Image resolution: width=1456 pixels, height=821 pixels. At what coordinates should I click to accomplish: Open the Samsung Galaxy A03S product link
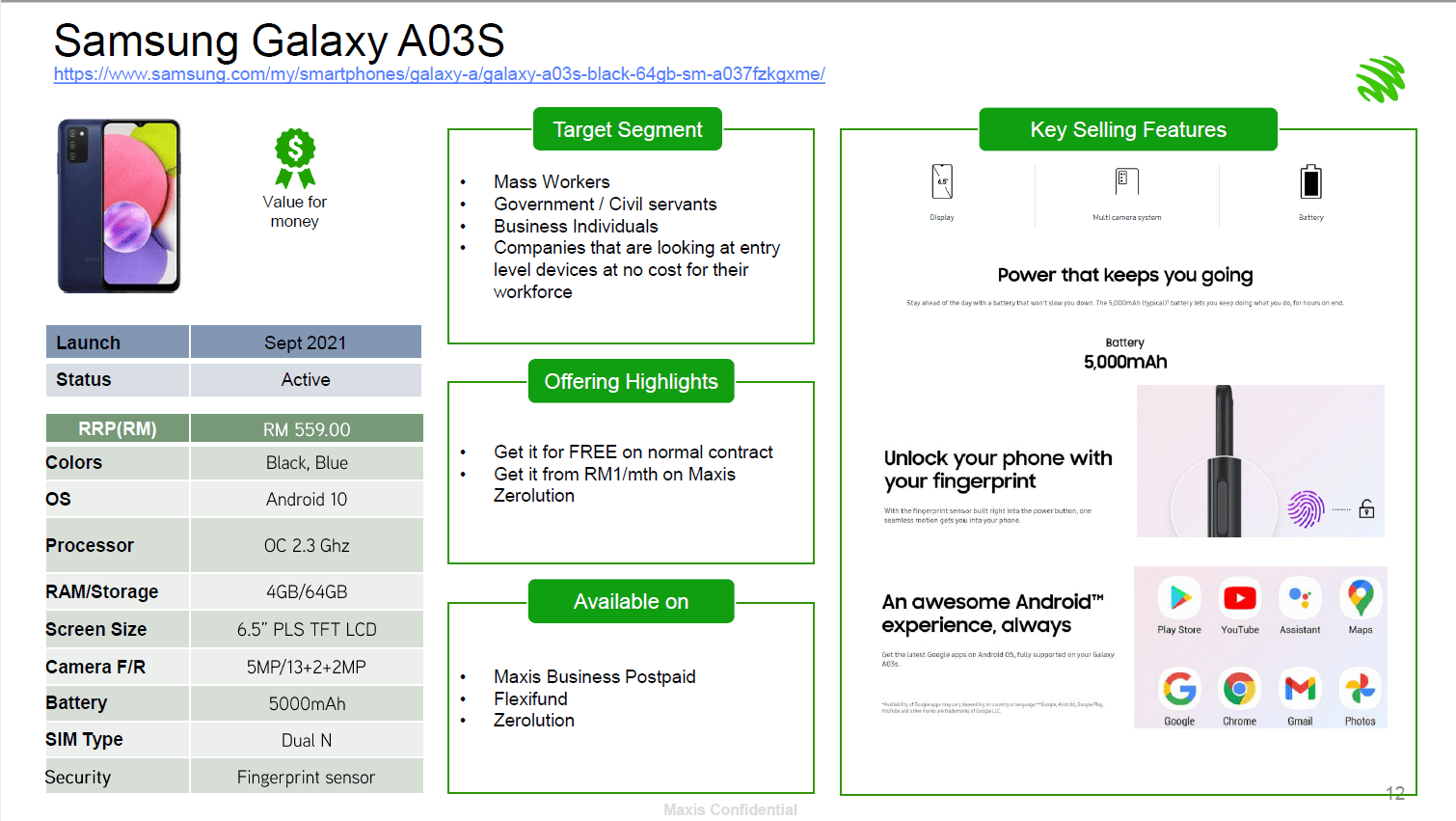[440, 74]
